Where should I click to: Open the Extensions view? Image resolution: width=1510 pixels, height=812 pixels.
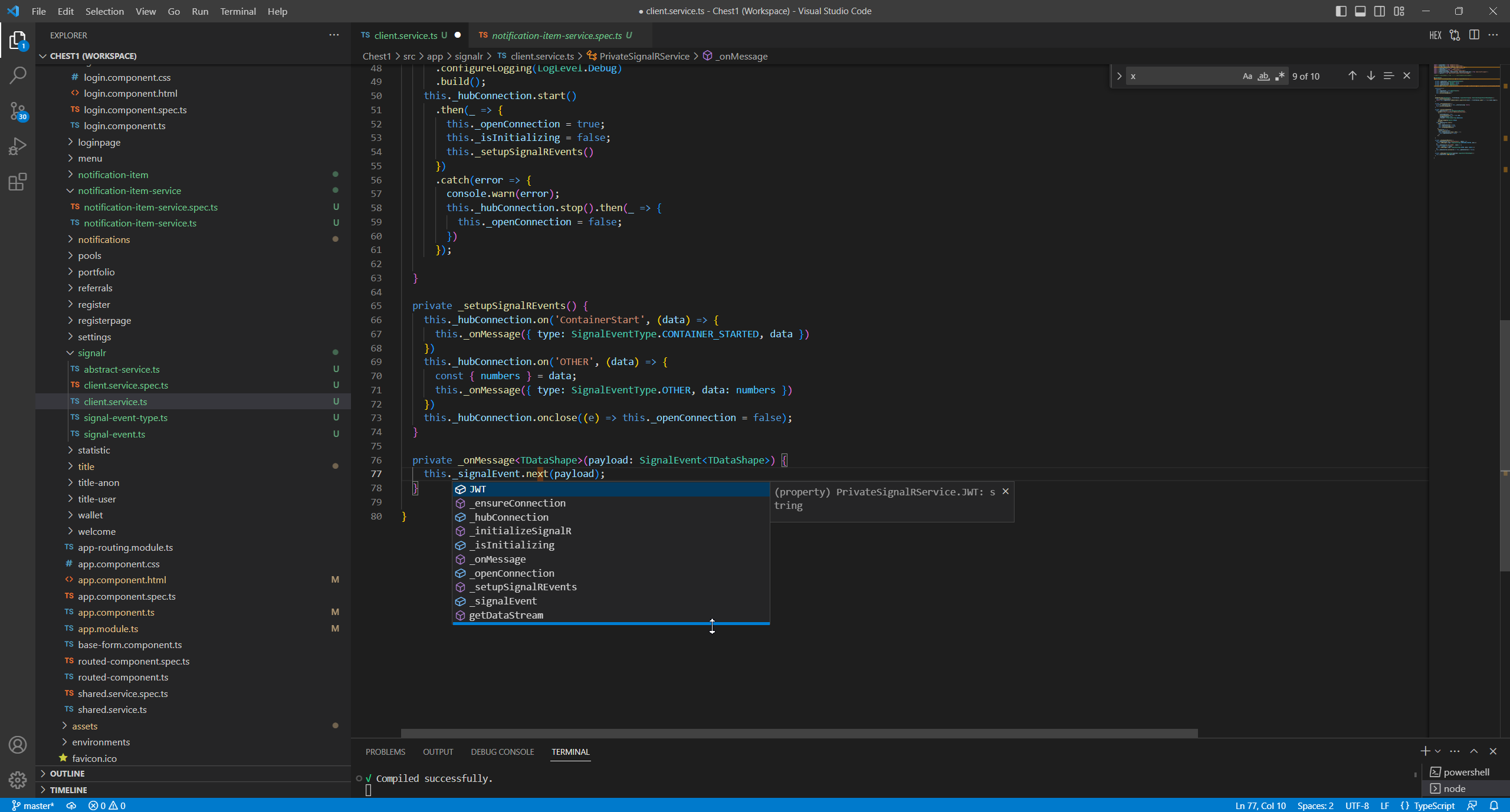pos(18,182)
